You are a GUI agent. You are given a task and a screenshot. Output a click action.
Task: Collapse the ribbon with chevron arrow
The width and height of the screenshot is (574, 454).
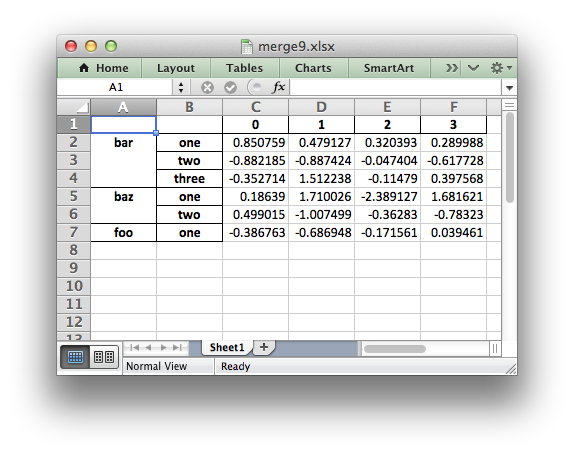473,68
